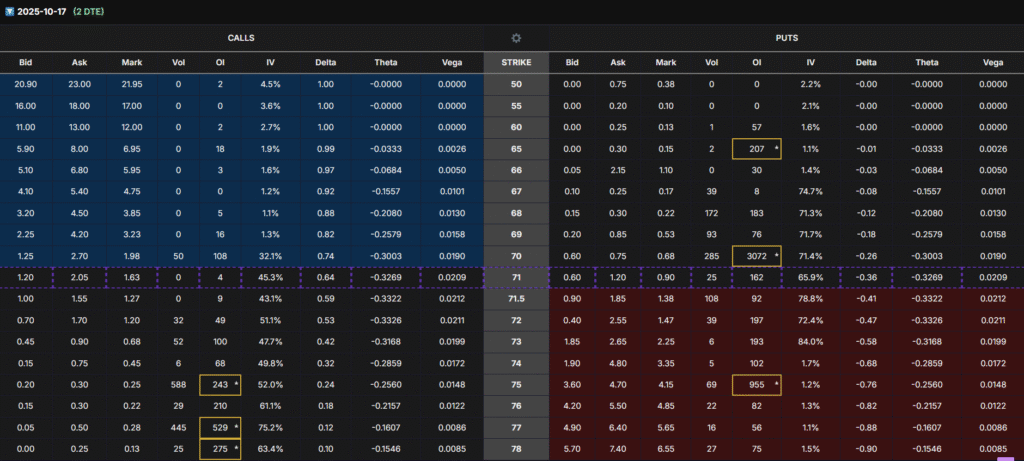Sort calls by IV column header

270,62
